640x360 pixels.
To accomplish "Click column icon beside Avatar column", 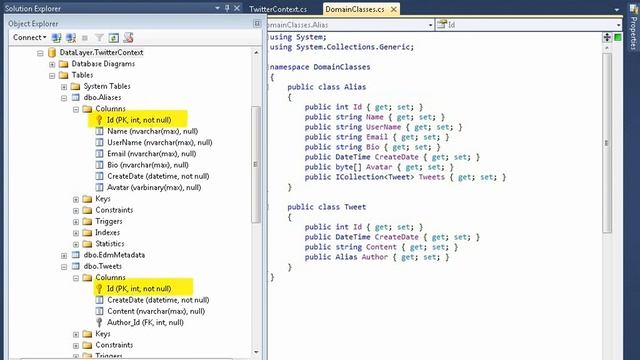I will coord(99,187).
